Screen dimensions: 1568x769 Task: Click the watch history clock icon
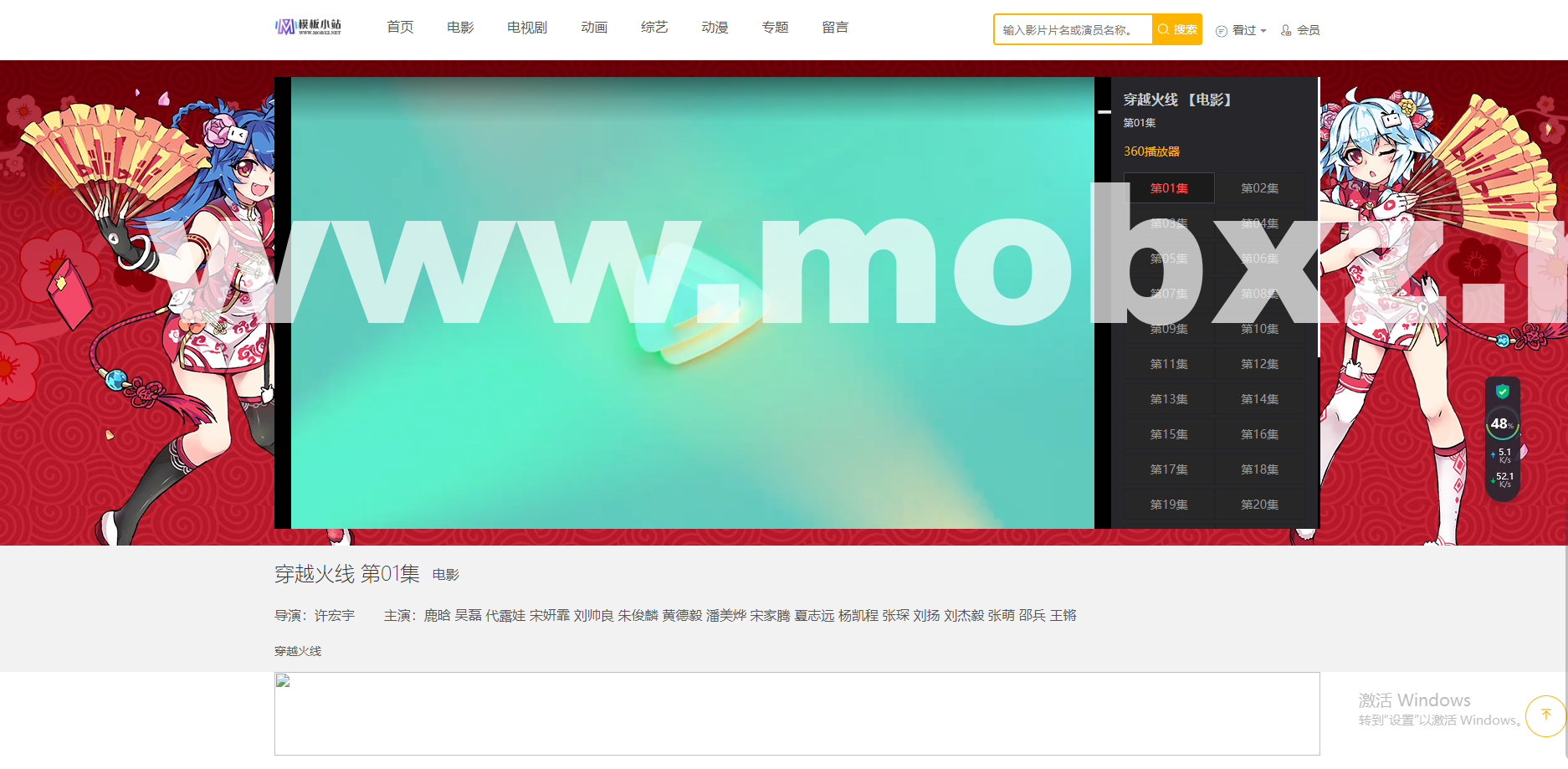(x=1222, y=31)
